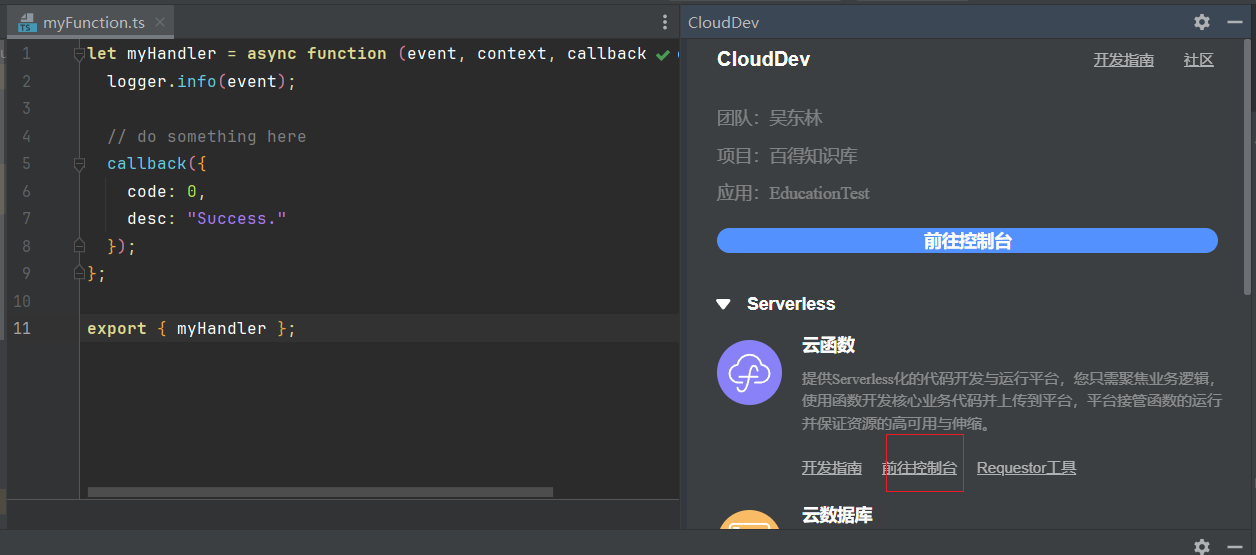Click the blue 前往控制台 button
Screen dimensions: 1256x555
[x=967, y=241]
